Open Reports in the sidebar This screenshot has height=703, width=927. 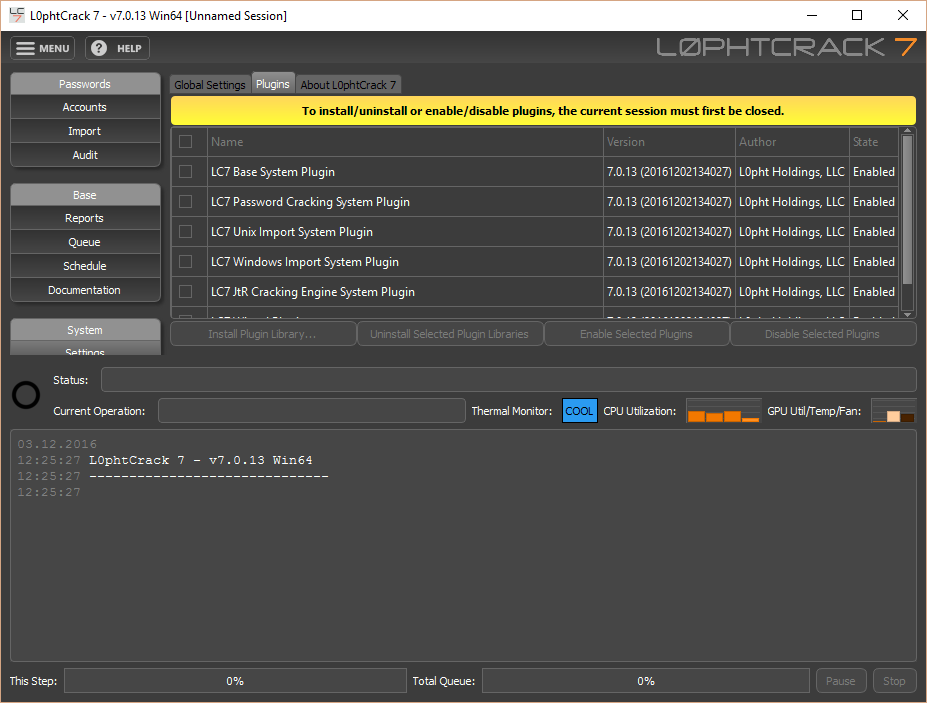pos(85,218)
